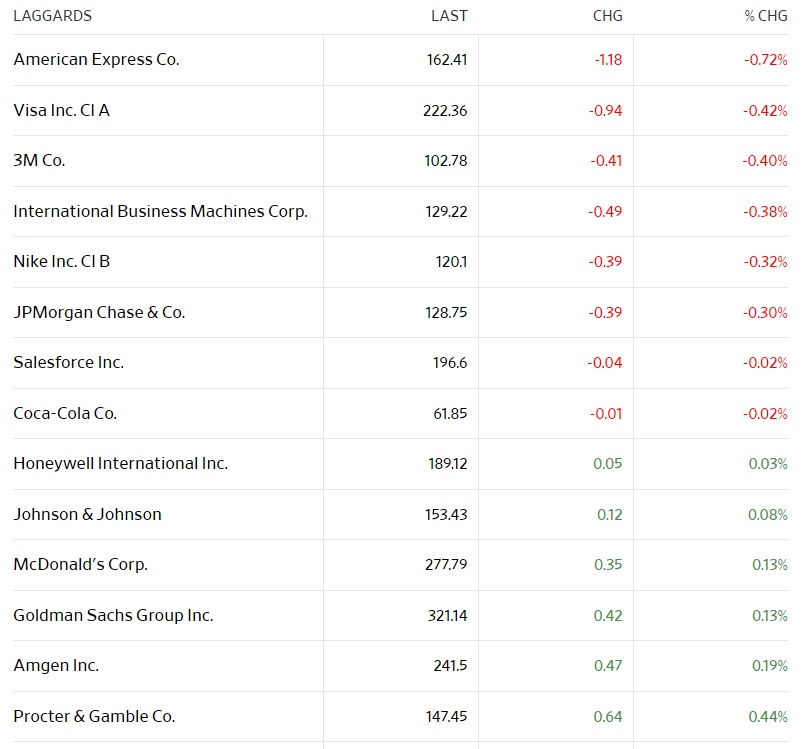This screenshot has height=749, width=803.
Task: Click Salesforce change value -0.04
Action: (605, 362)
